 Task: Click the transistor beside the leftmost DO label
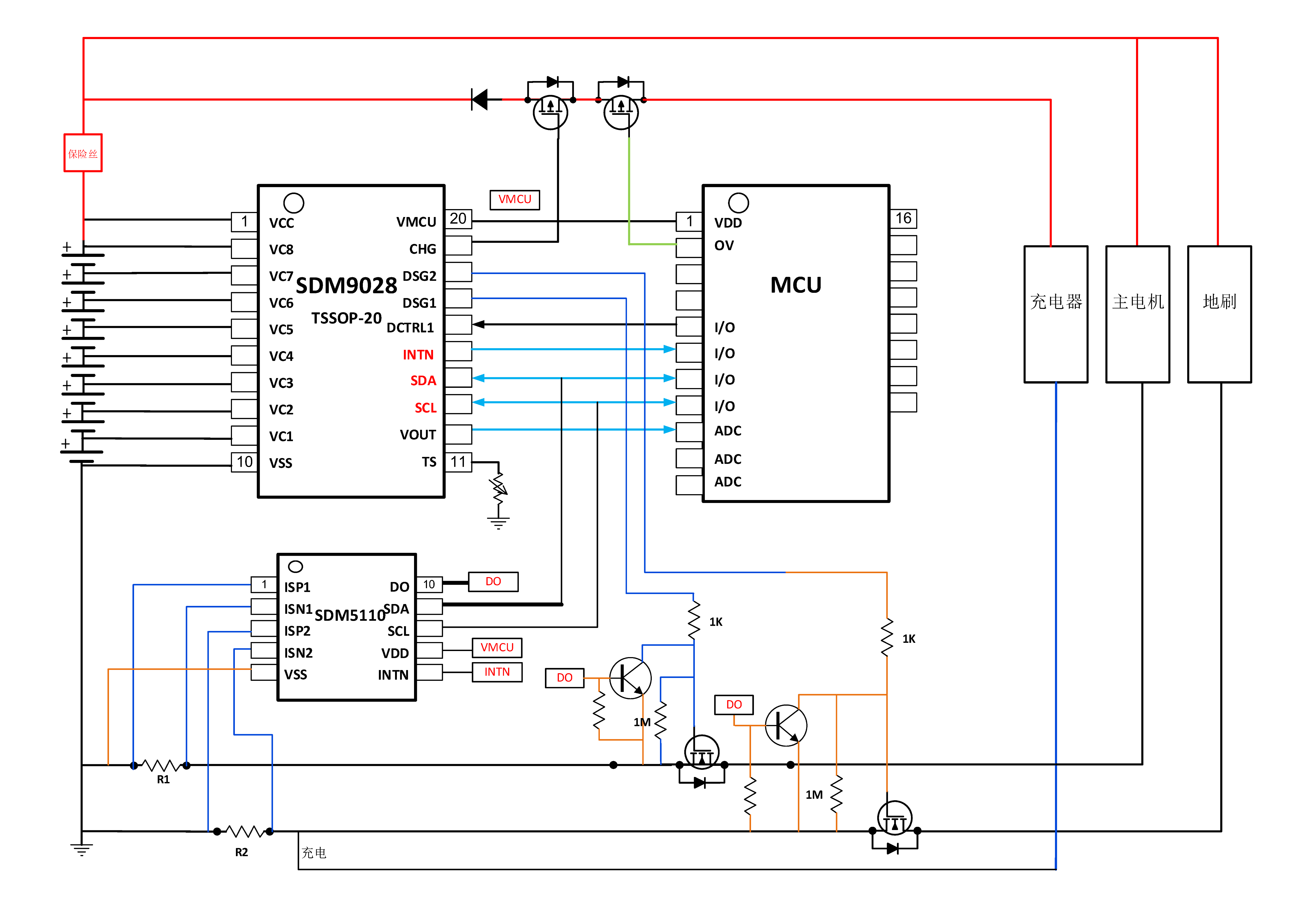tap(630, 678)
